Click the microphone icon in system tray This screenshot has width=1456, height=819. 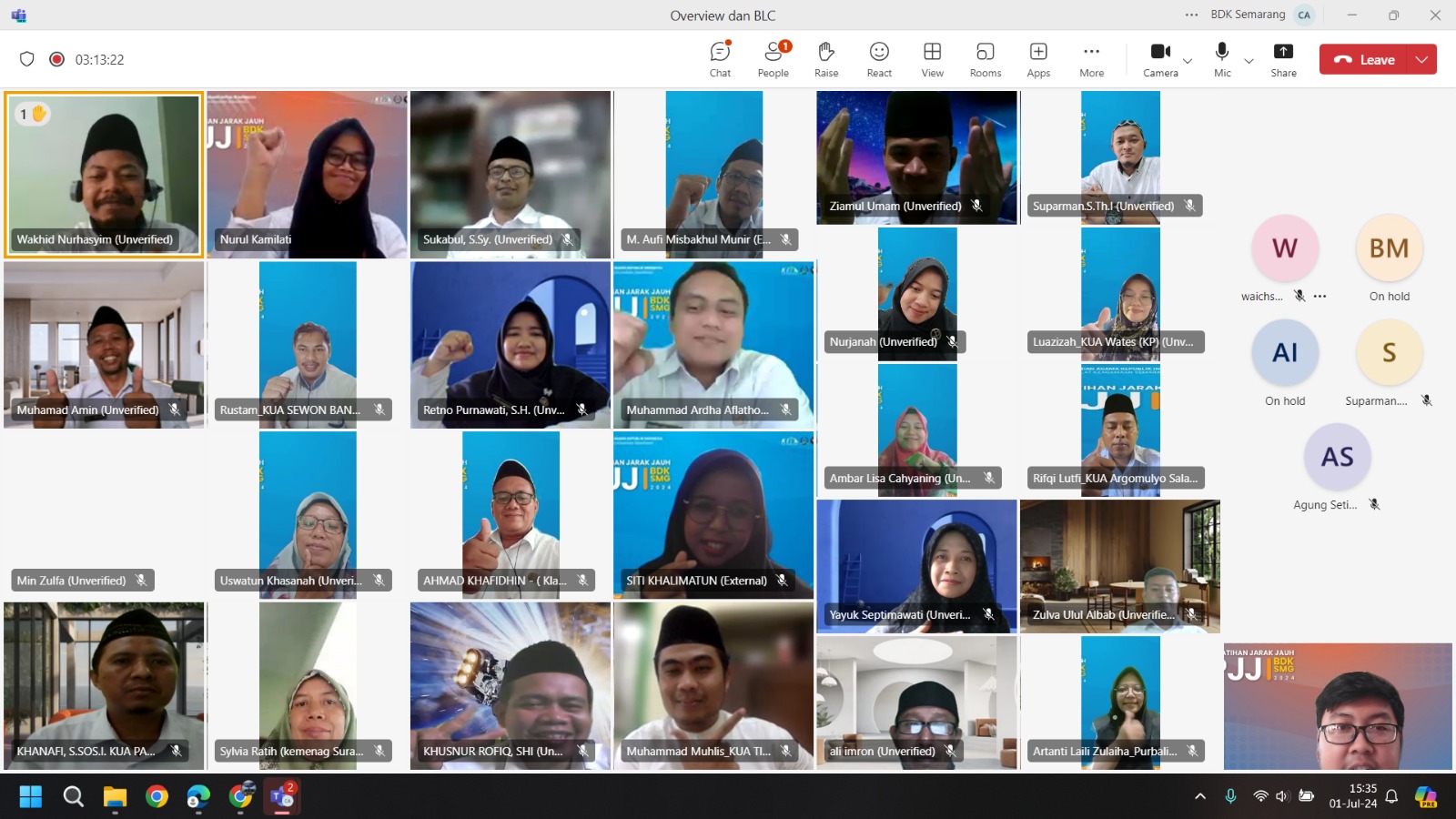[x=1230, y=796]
